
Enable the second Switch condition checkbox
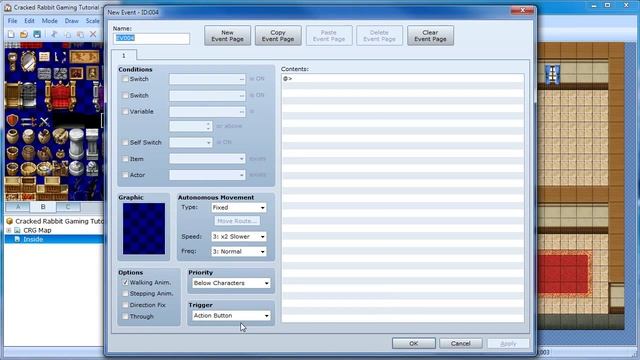[125, 96]
